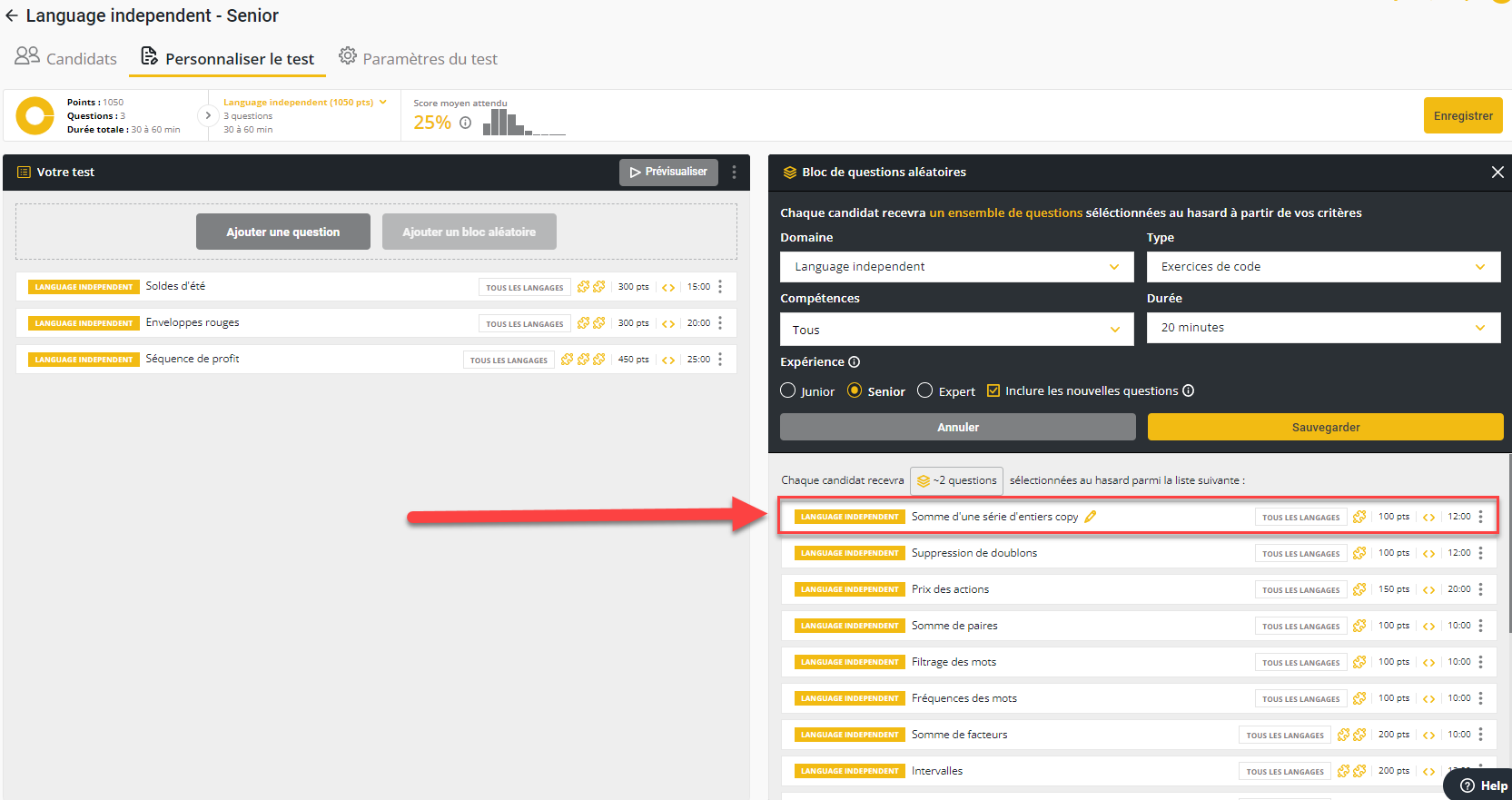Click the info icon next to Score moyen attendu

[465, 123]
